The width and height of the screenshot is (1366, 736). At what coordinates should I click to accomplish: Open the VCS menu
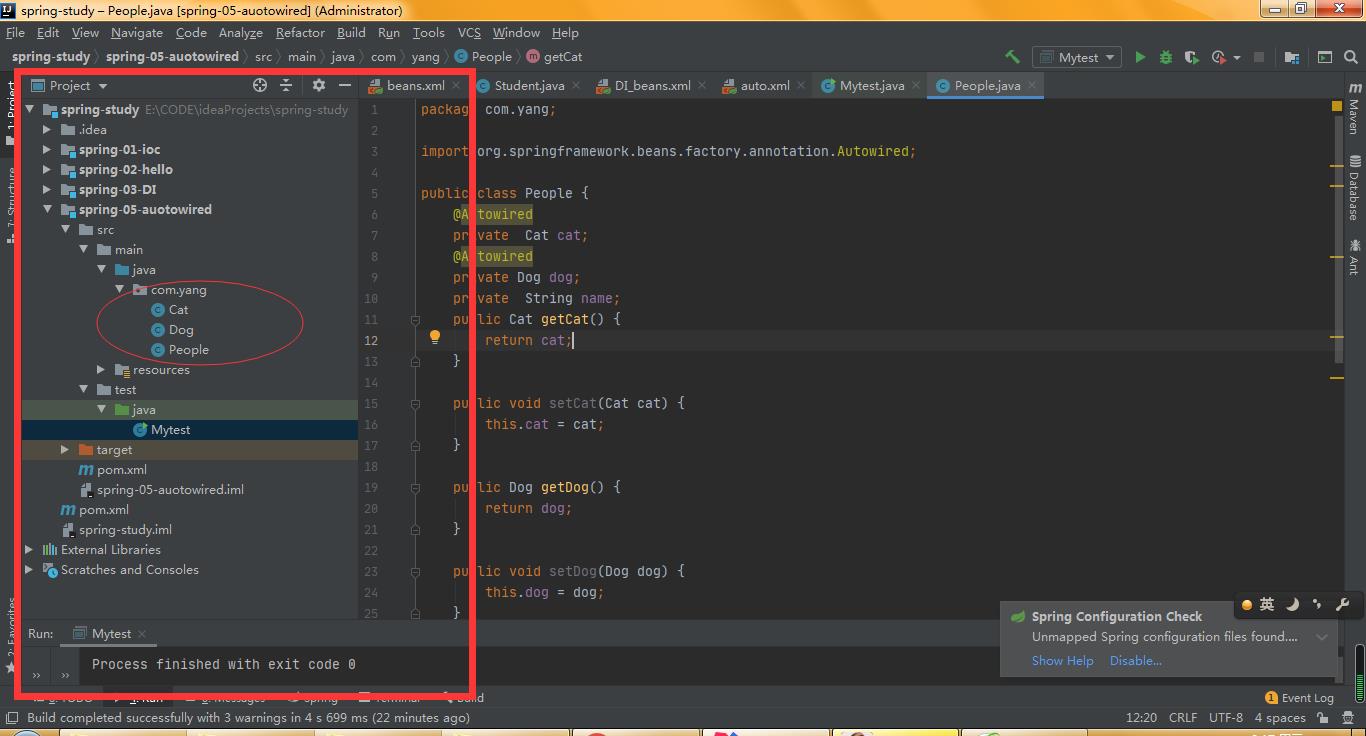point(469,32)
